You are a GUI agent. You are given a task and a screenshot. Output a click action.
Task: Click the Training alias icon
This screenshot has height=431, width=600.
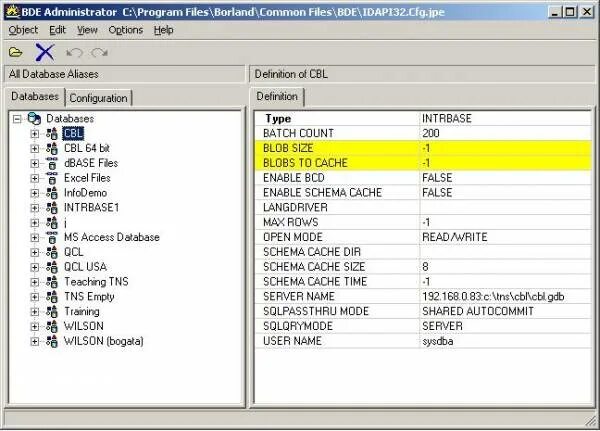point(52,312)
